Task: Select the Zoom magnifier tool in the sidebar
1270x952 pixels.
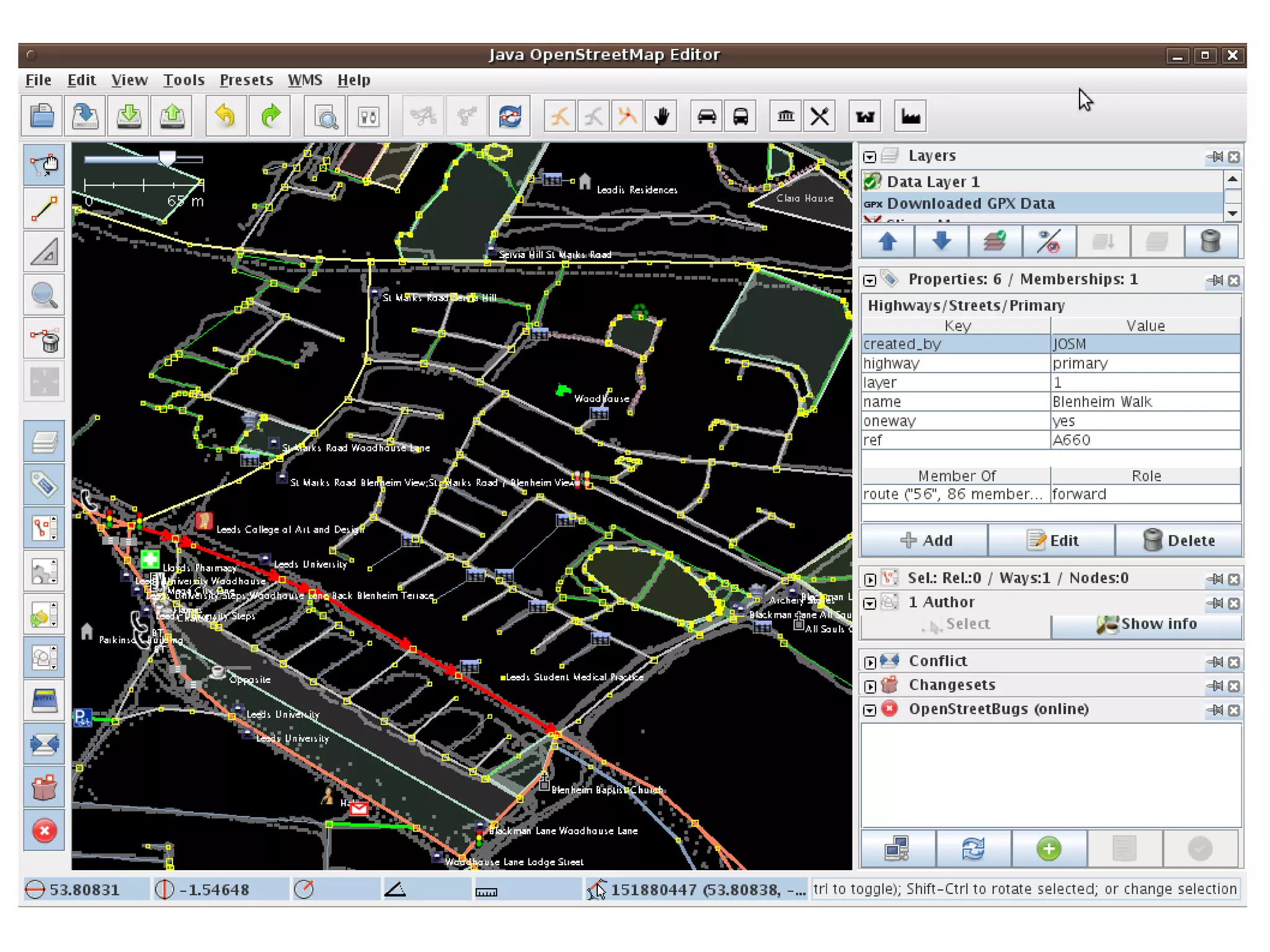Action: pyautogui.click(x=44, y=296)
